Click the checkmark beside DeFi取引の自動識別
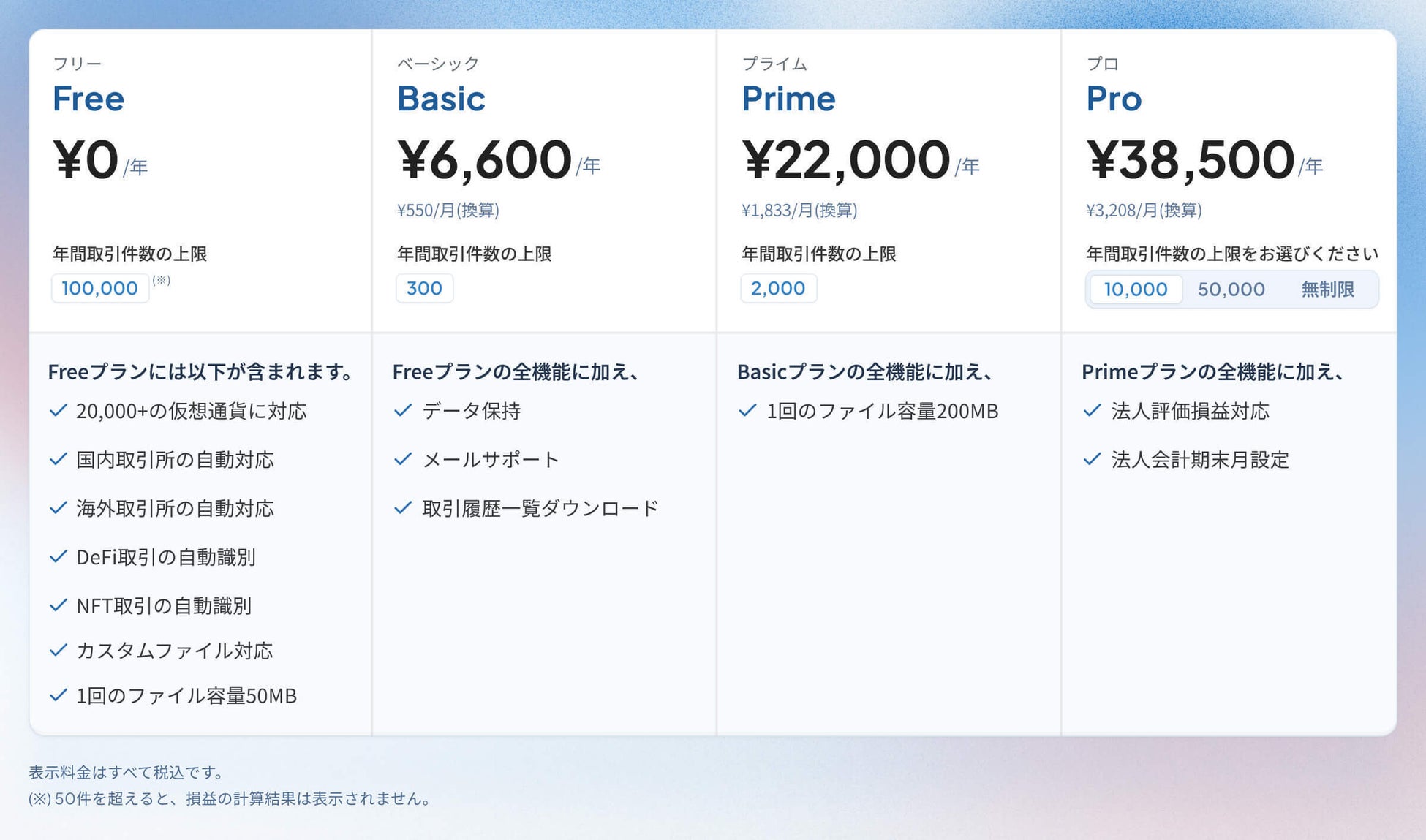1426x840 pixels. click(59, 557)
